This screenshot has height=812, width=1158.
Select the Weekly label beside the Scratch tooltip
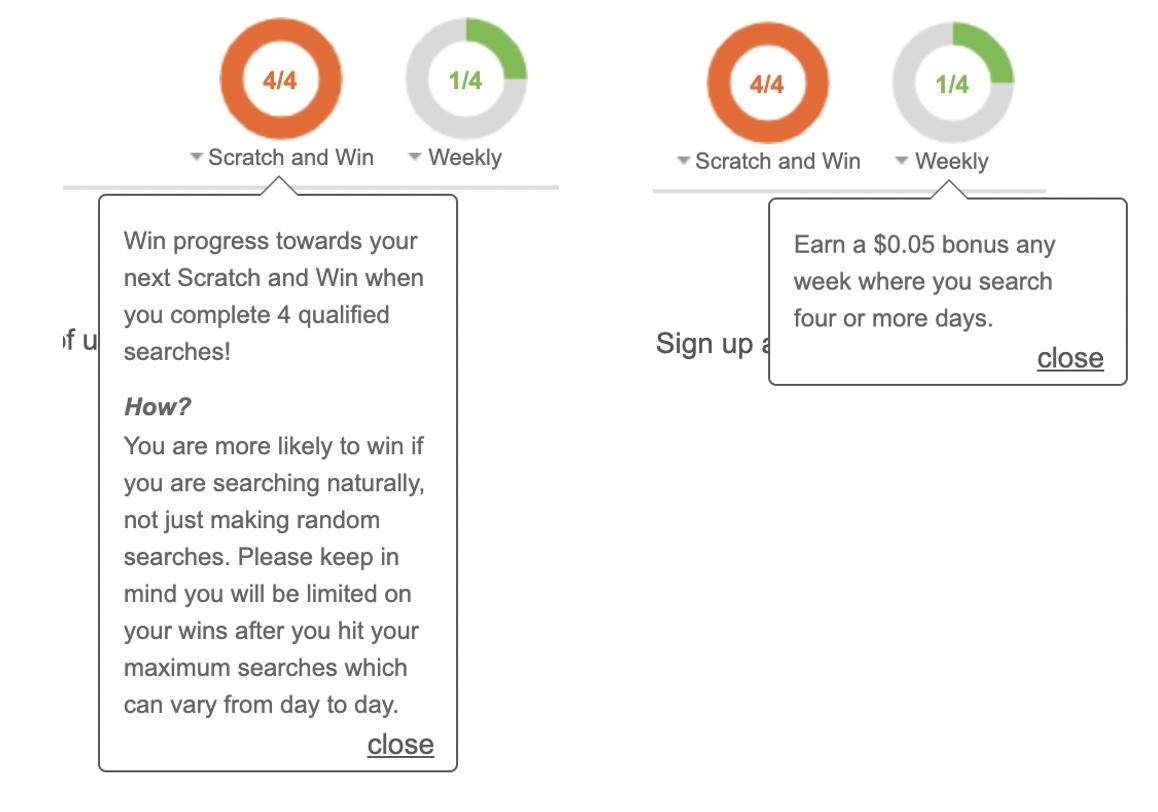point(465,158)
